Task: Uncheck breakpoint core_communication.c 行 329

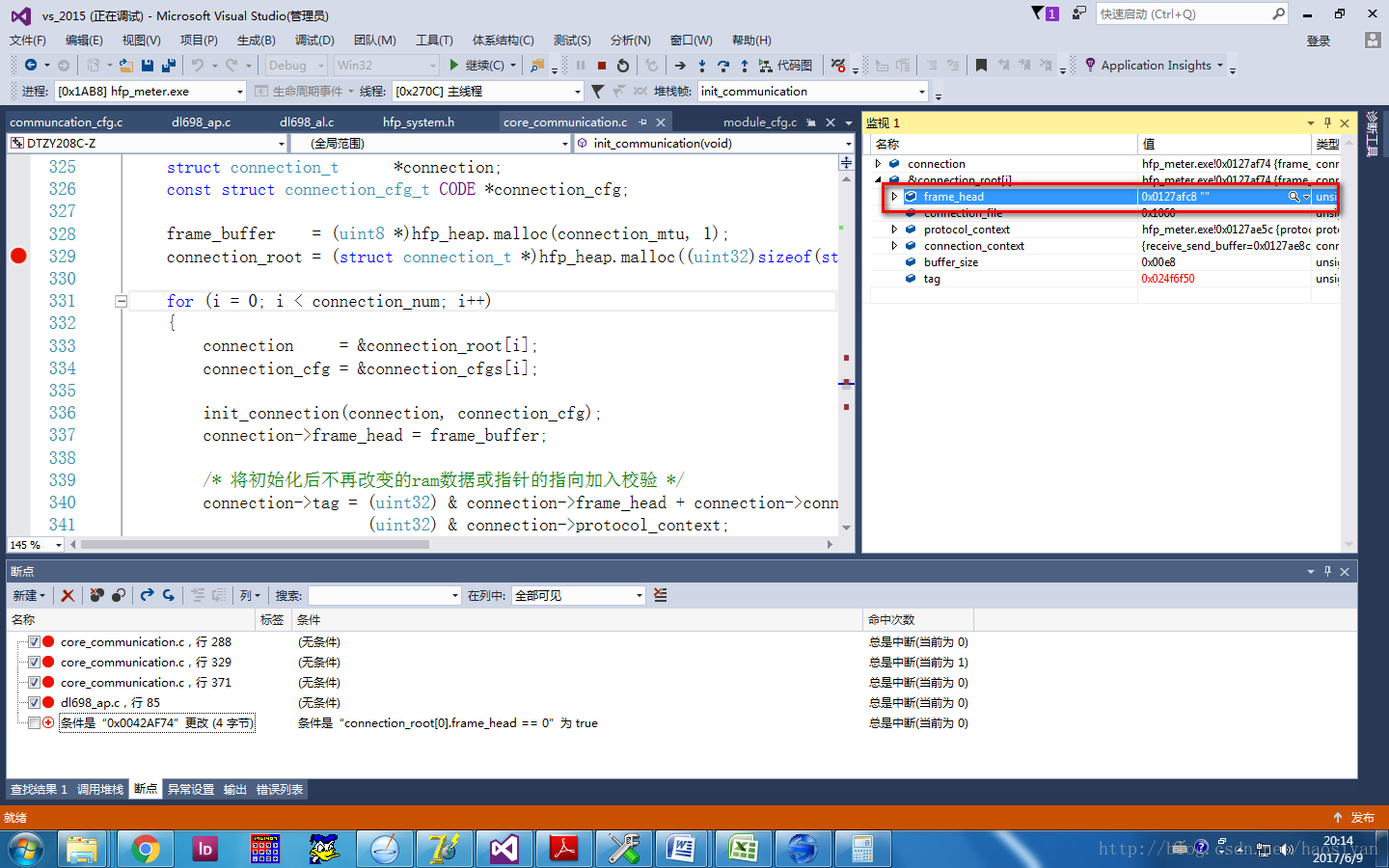Action: [35, 662]
